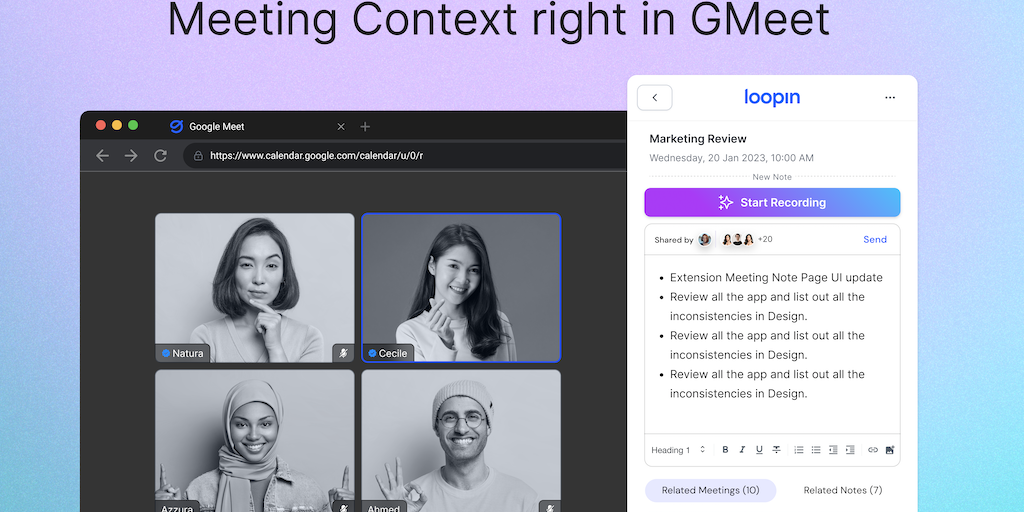Image resolution: width=1024 pixels, height=512 pixels.
Task: Insert a bulleted list in the note
Action: [816, 450]
